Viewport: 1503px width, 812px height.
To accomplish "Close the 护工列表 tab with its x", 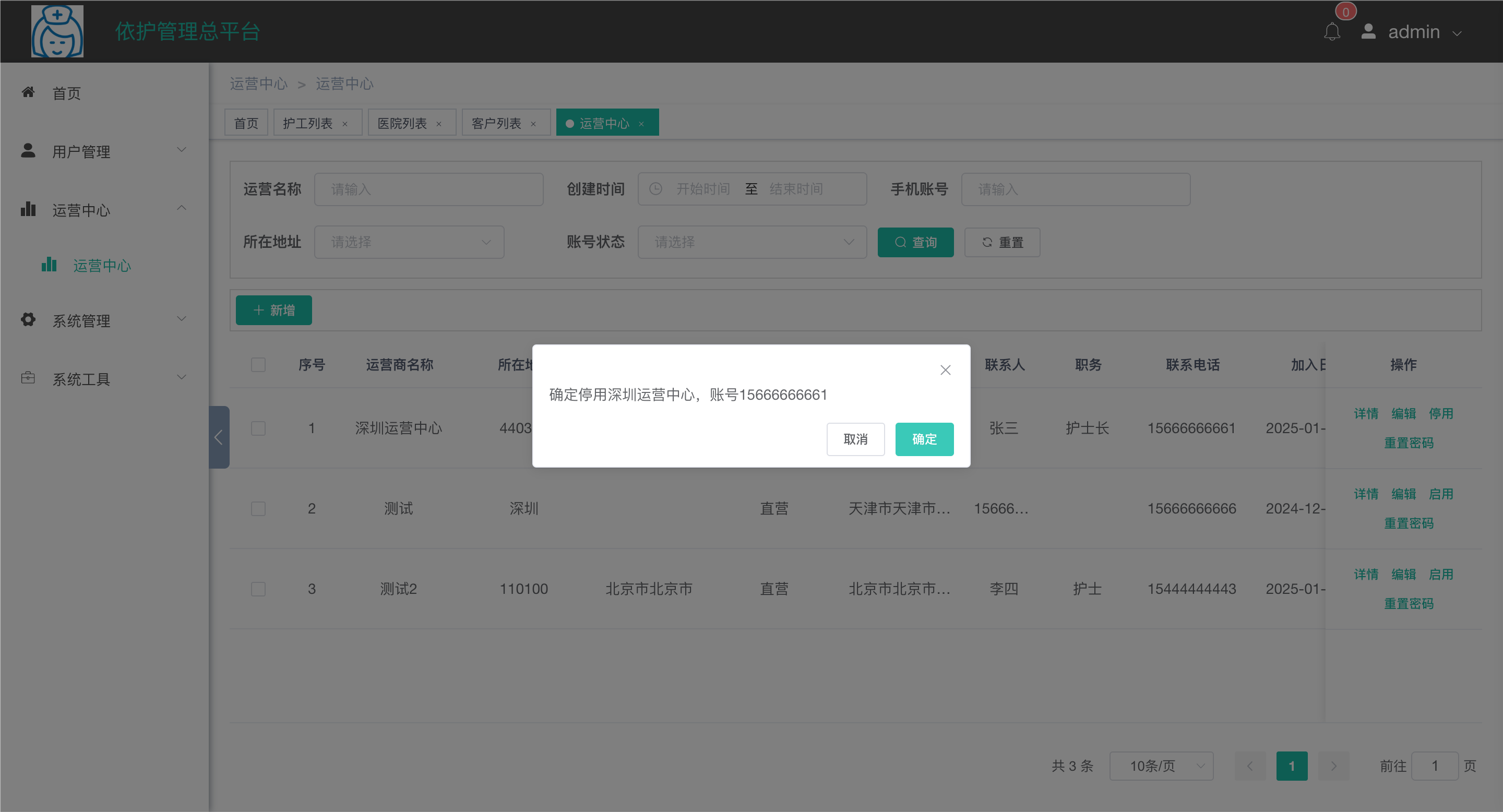I will 345,124.
